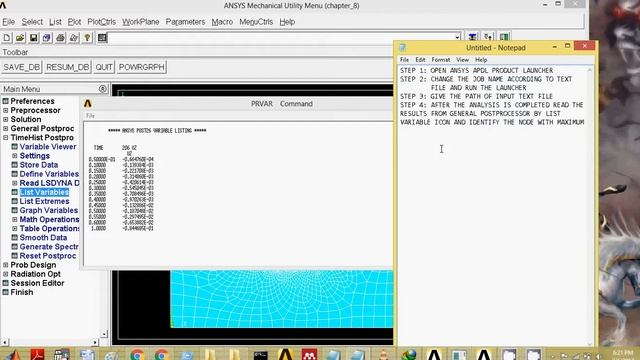Click the Main Menu collapse circle icon
Image resolution: width=640 pixels, height=360 pixels.
102,89
